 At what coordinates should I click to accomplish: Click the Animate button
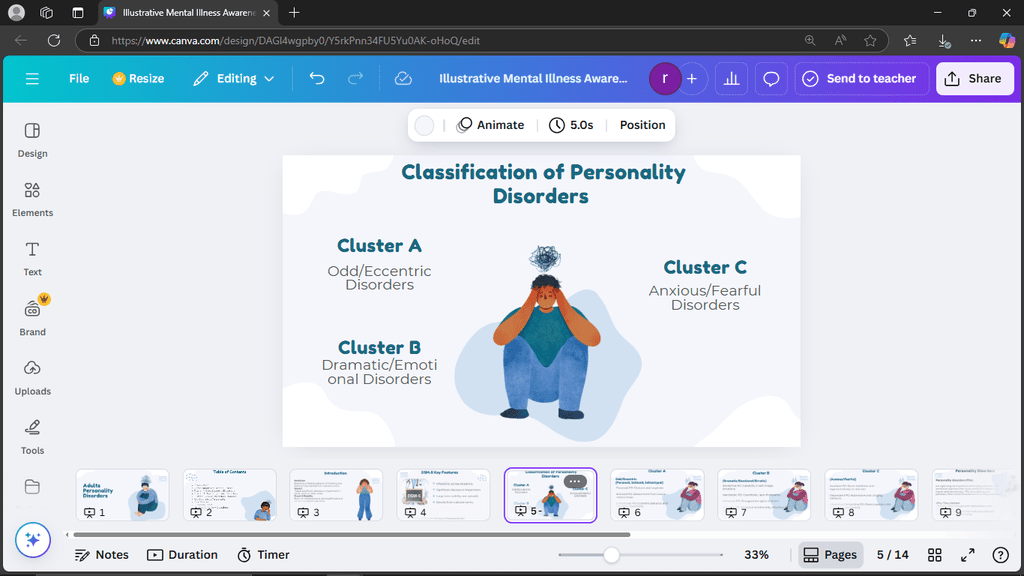[x=490, y=125]
